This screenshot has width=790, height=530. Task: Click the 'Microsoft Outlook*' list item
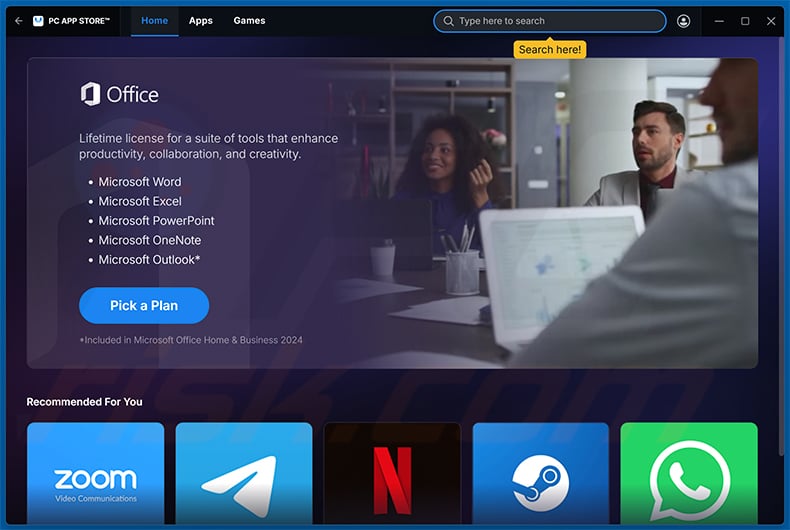pyautogui.click(x=149, y=260)
